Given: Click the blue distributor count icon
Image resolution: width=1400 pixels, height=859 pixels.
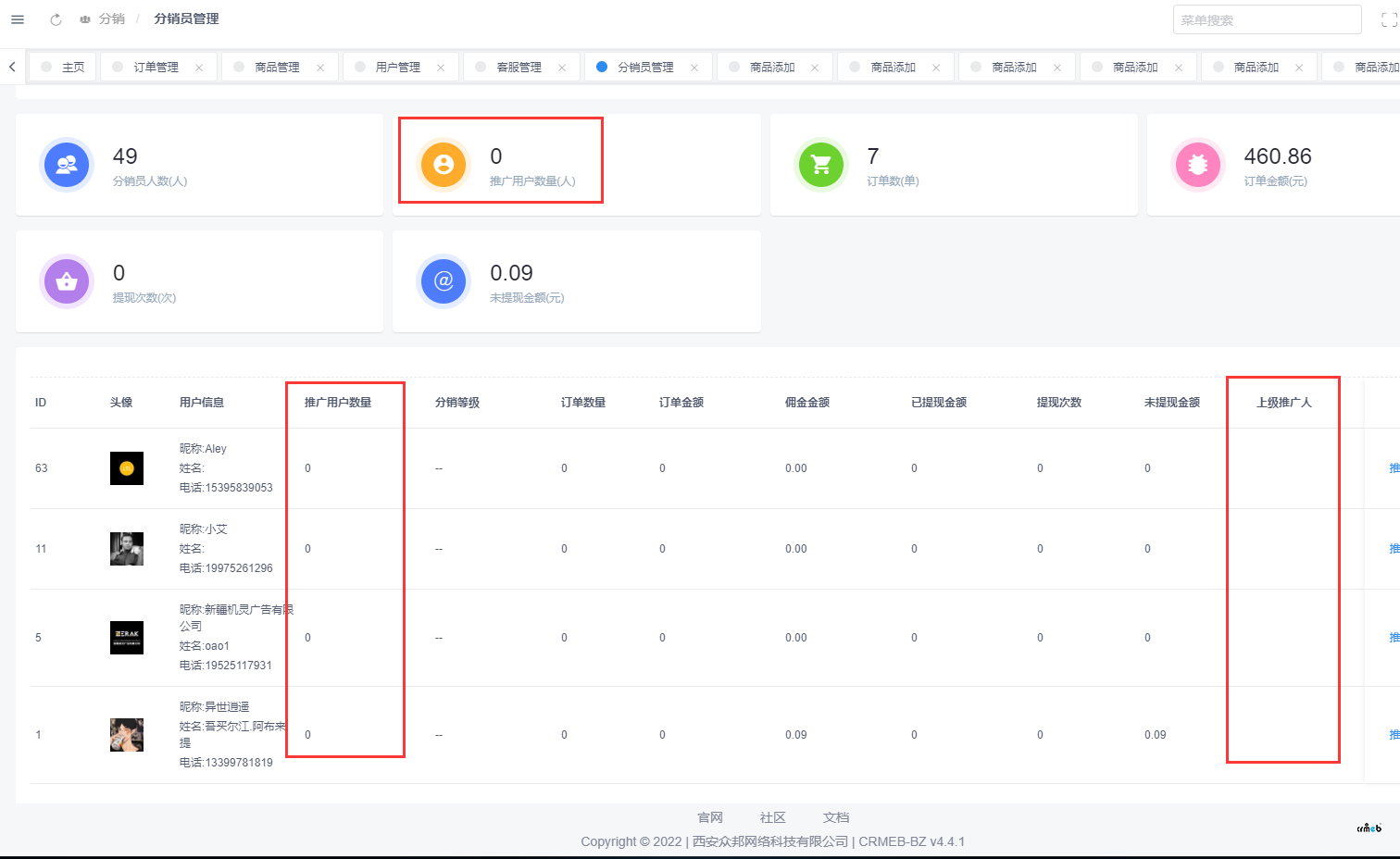Looking at the screenshot, I should [67, 165].
